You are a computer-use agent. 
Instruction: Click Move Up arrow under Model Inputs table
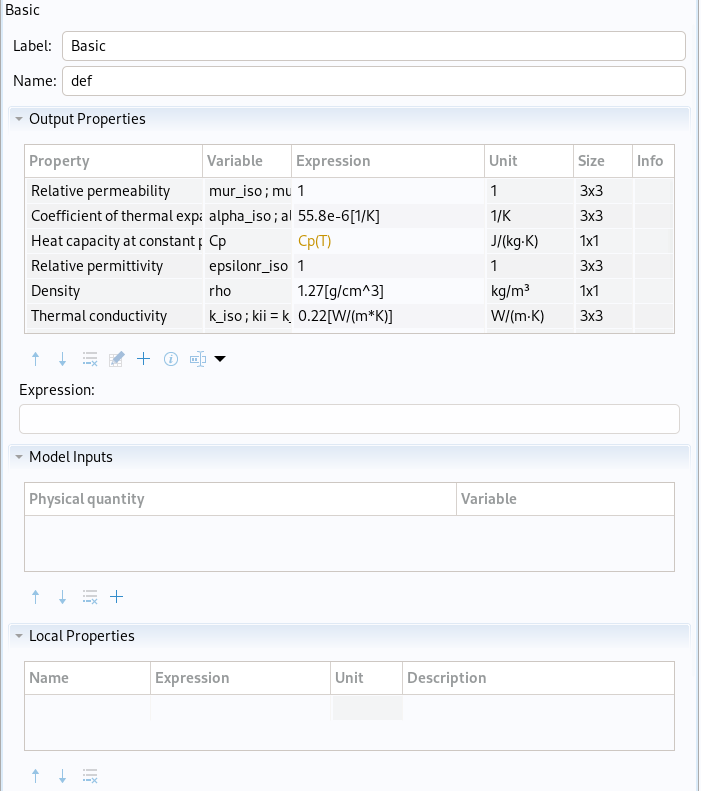pos(36,597)
